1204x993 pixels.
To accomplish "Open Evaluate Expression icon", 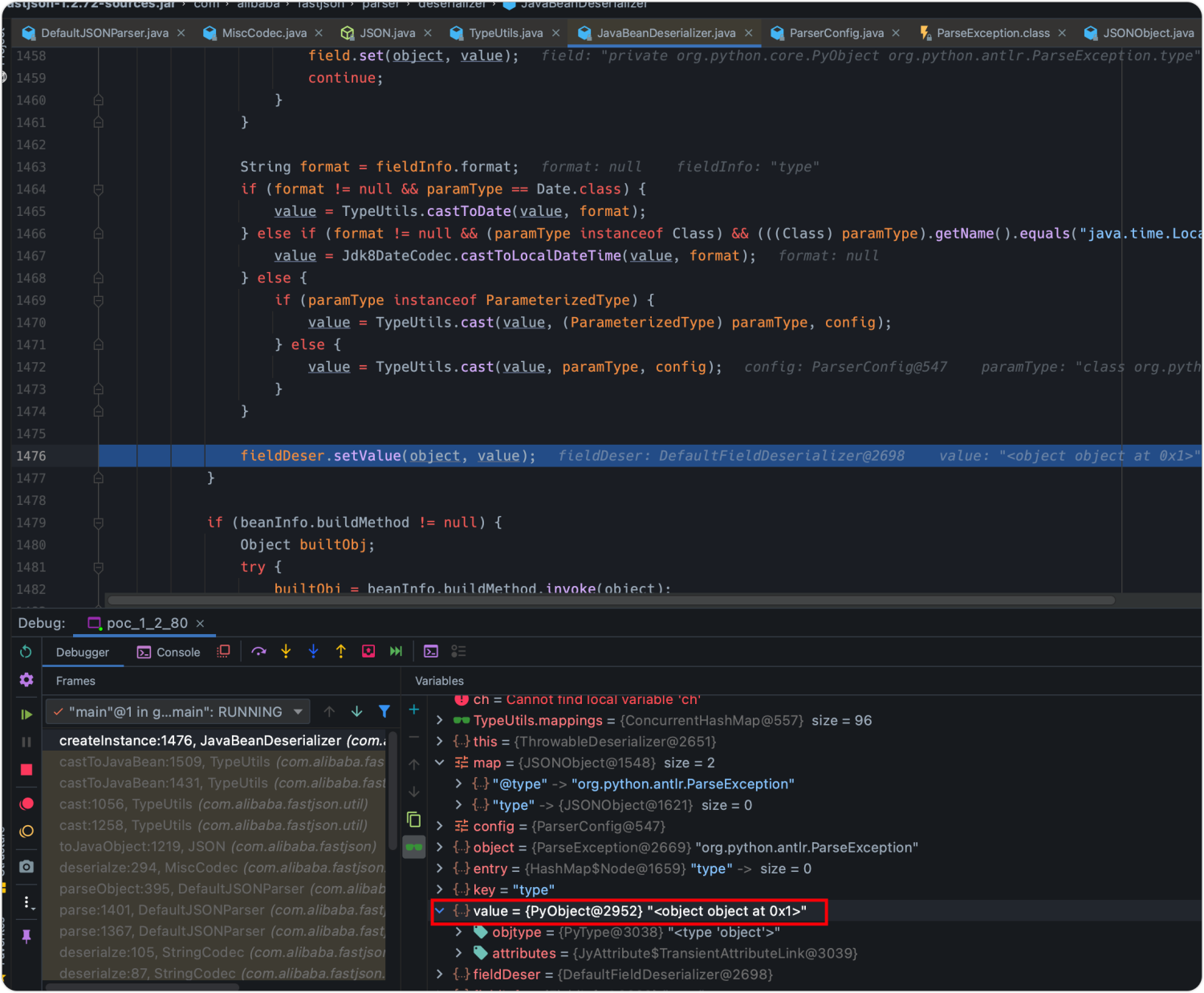I will [x=431, y=651].
